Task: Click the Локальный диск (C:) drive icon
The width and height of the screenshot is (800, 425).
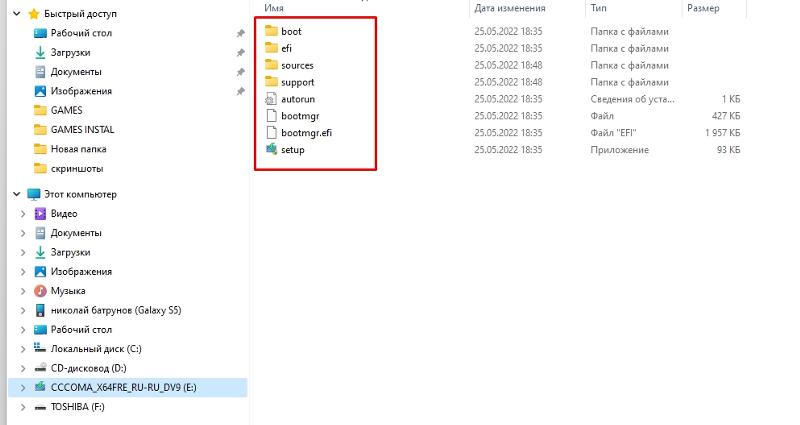Action: click(40, 348)
